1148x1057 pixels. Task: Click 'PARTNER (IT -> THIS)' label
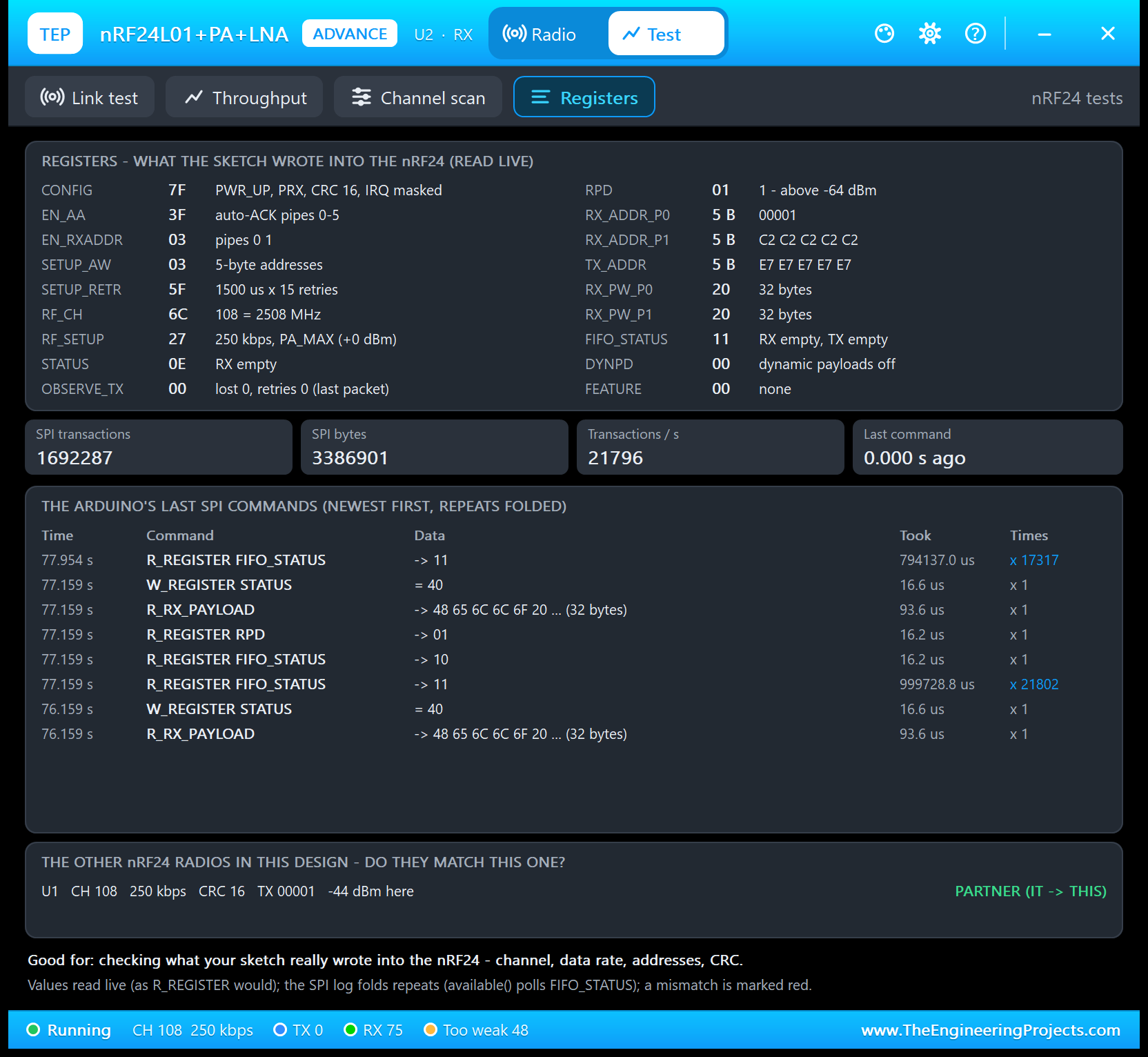[1031, 891]
